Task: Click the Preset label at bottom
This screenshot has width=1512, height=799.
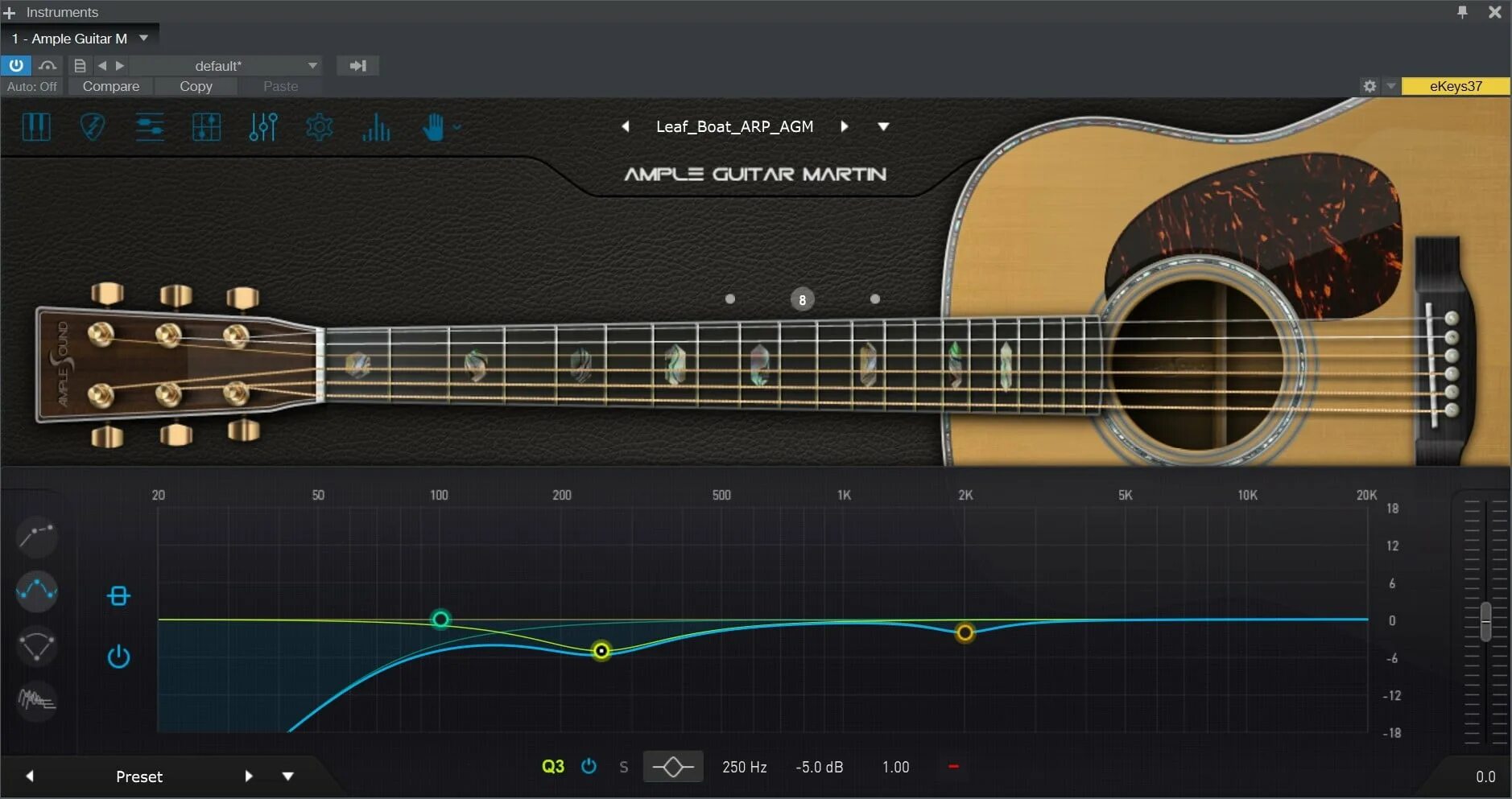Action: [139, 776]
